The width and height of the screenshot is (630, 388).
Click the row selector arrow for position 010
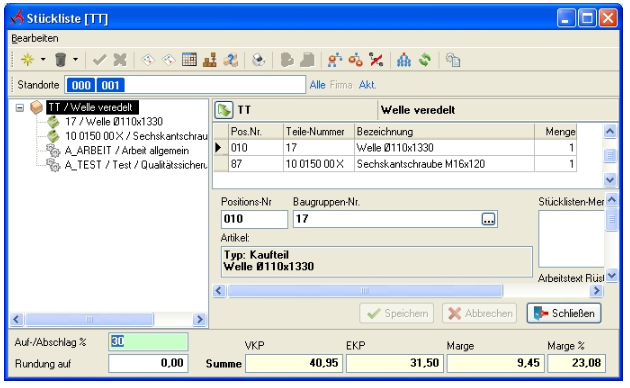click(x=221, y=148)
